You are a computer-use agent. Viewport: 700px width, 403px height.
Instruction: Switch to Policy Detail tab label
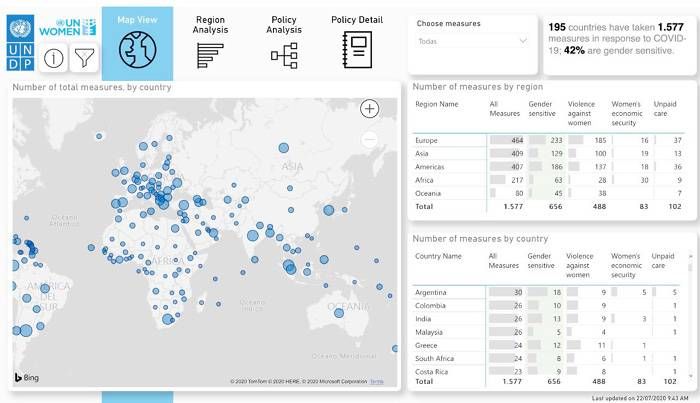click(357, 20)
